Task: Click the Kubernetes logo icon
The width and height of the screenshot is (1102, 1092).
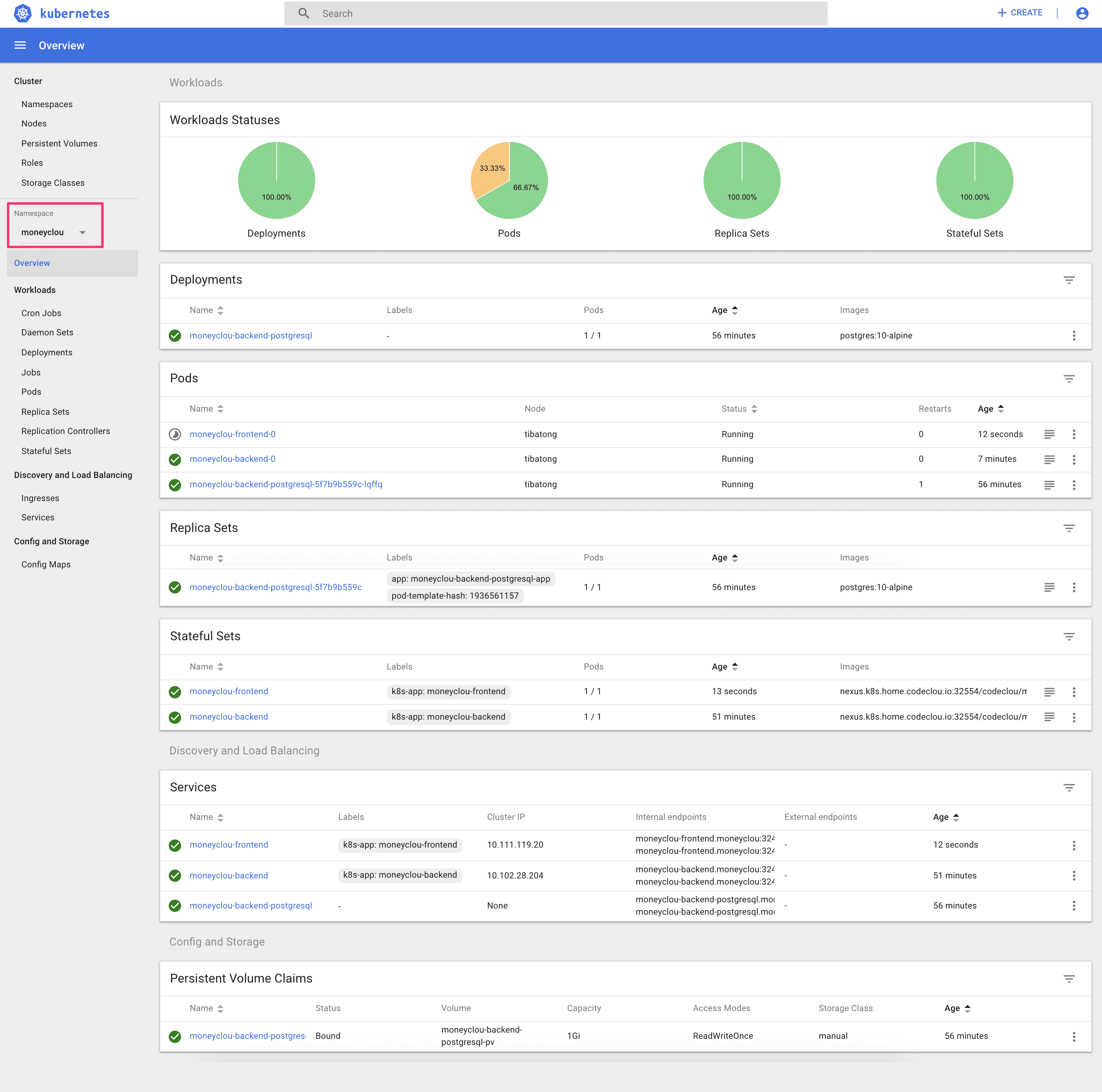Action: coord(23,13)
